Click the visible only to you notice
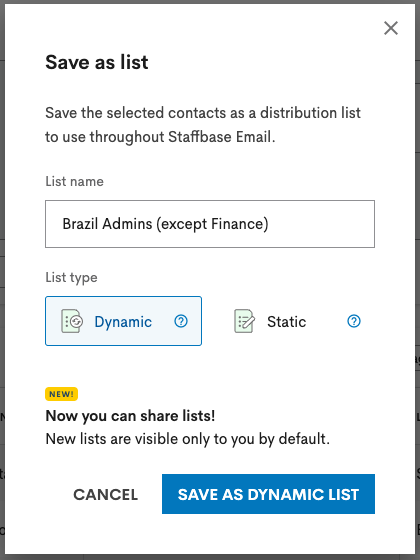420x560 pixels. [188, 439]
